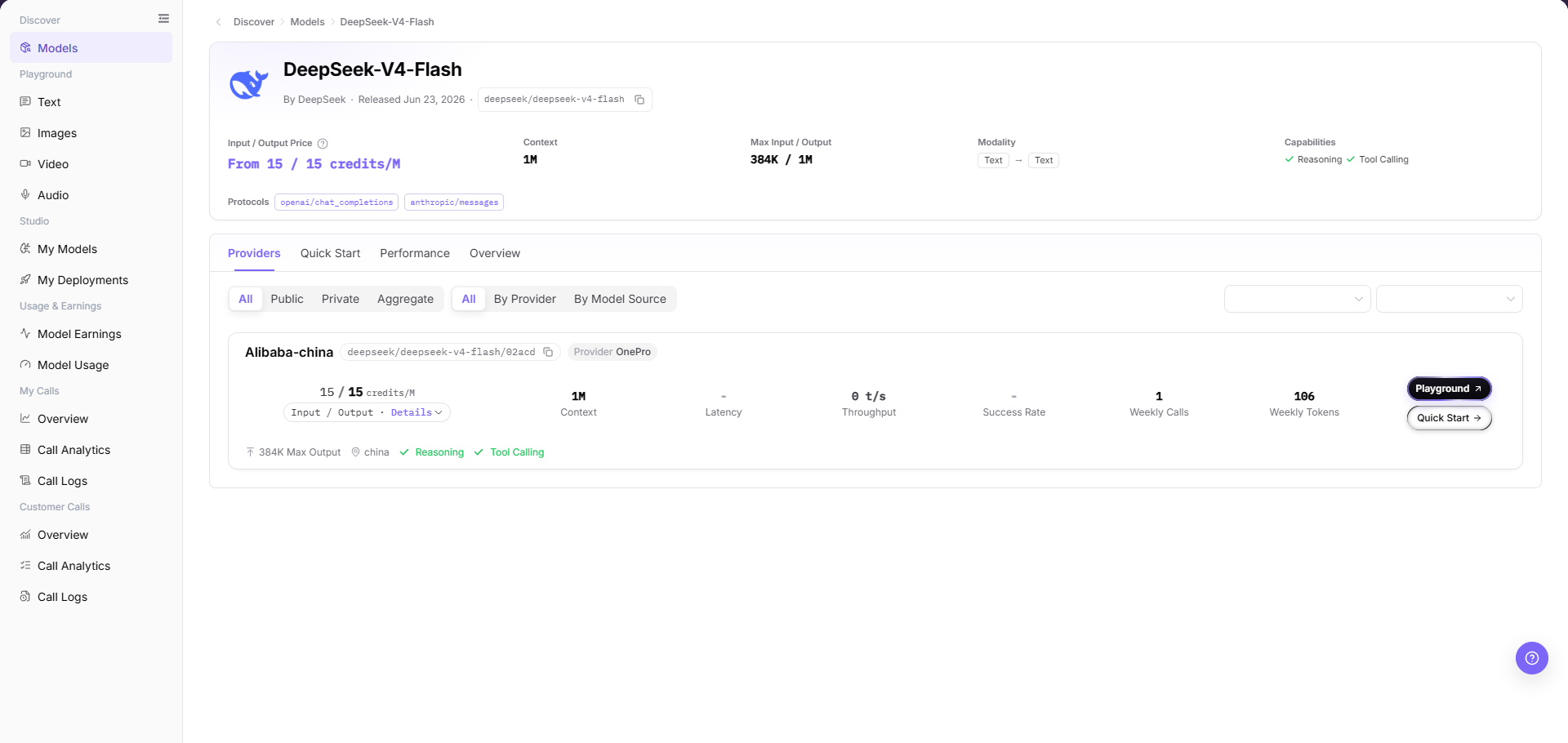Screen dimensions: 1568x743
Task: Click the "106" Weekly Tokens value
Action: [x=1304, y=396]
